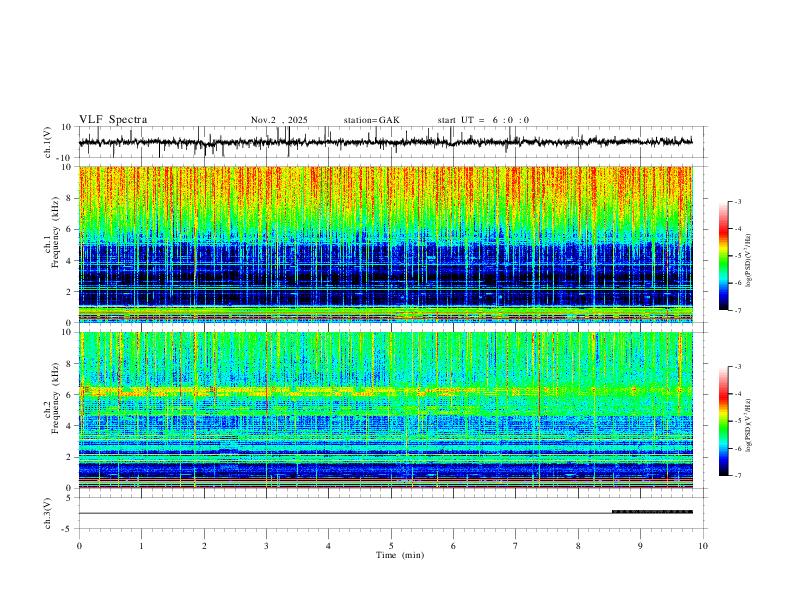792x612 pixels.
Task: Click the "-5" tick on ch.2 colorbar
Action: click(738, 421)
